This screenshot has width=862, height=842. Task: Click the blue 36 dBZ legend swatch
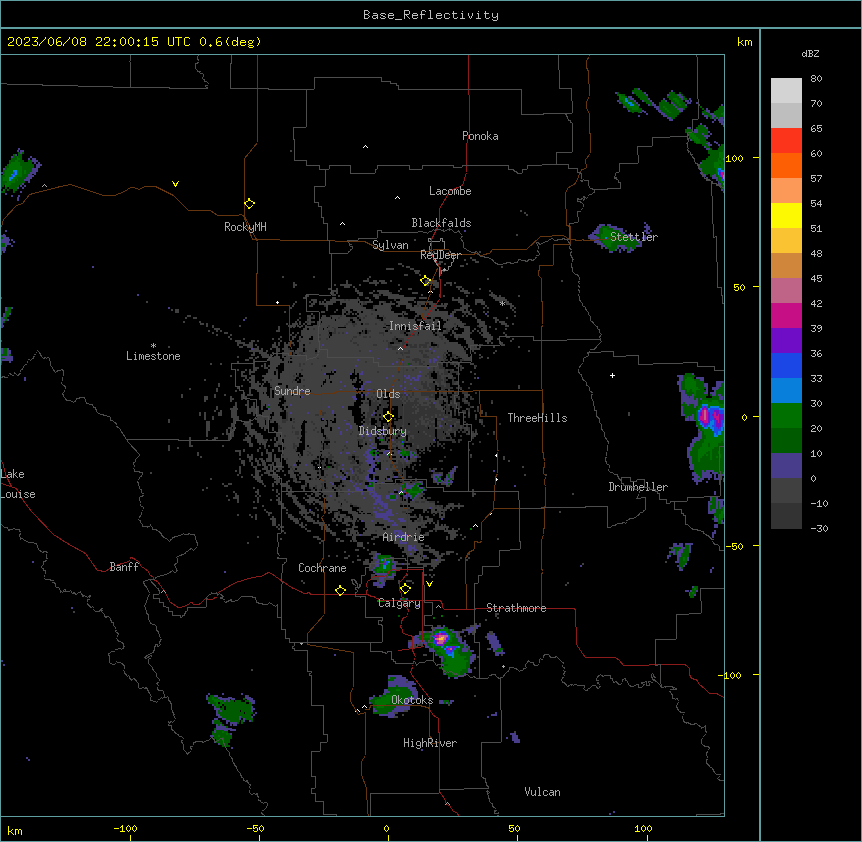pyautogui.click(x=786, y=365)
